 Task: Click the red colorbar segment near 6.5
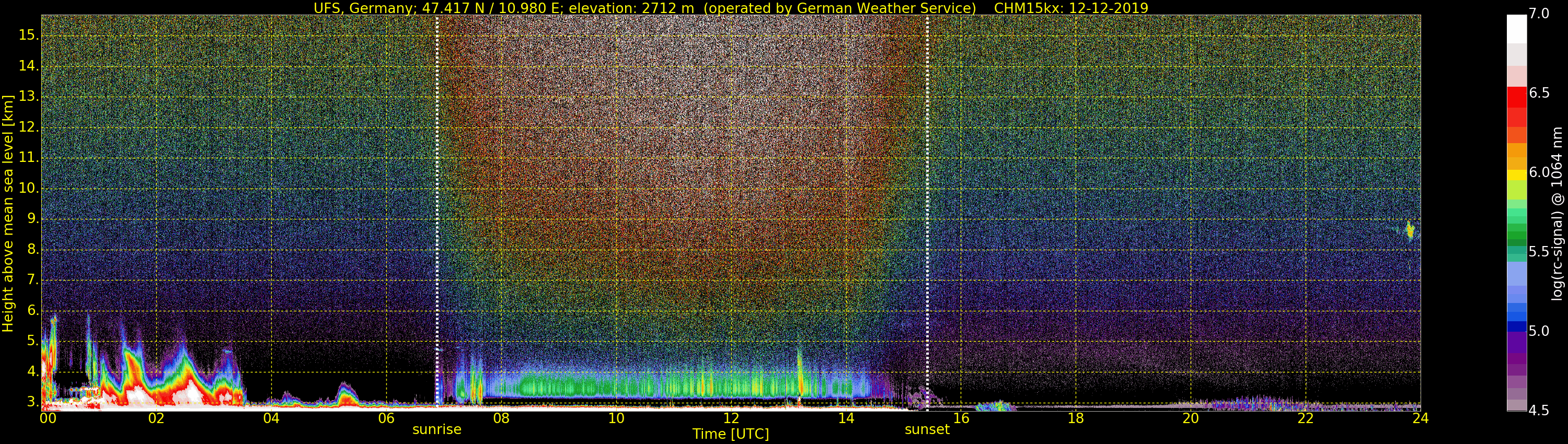(x=1516, y=97)
